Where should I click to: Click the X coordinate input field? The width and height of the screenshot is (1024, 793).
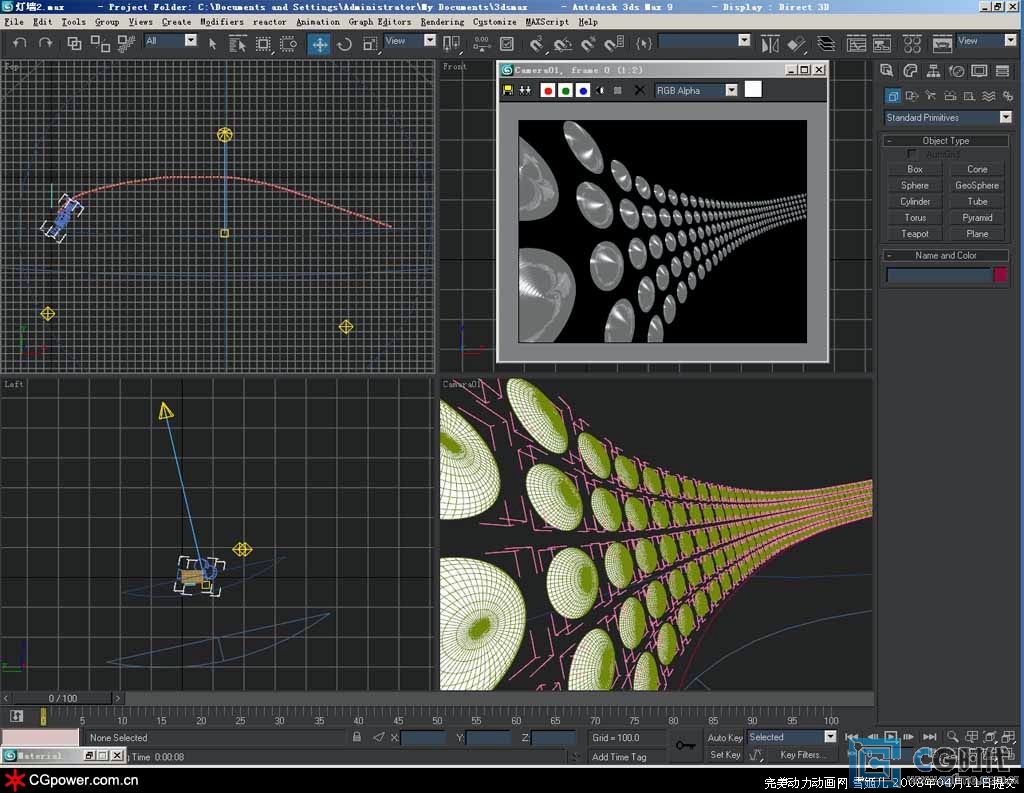tap(423, 737)
